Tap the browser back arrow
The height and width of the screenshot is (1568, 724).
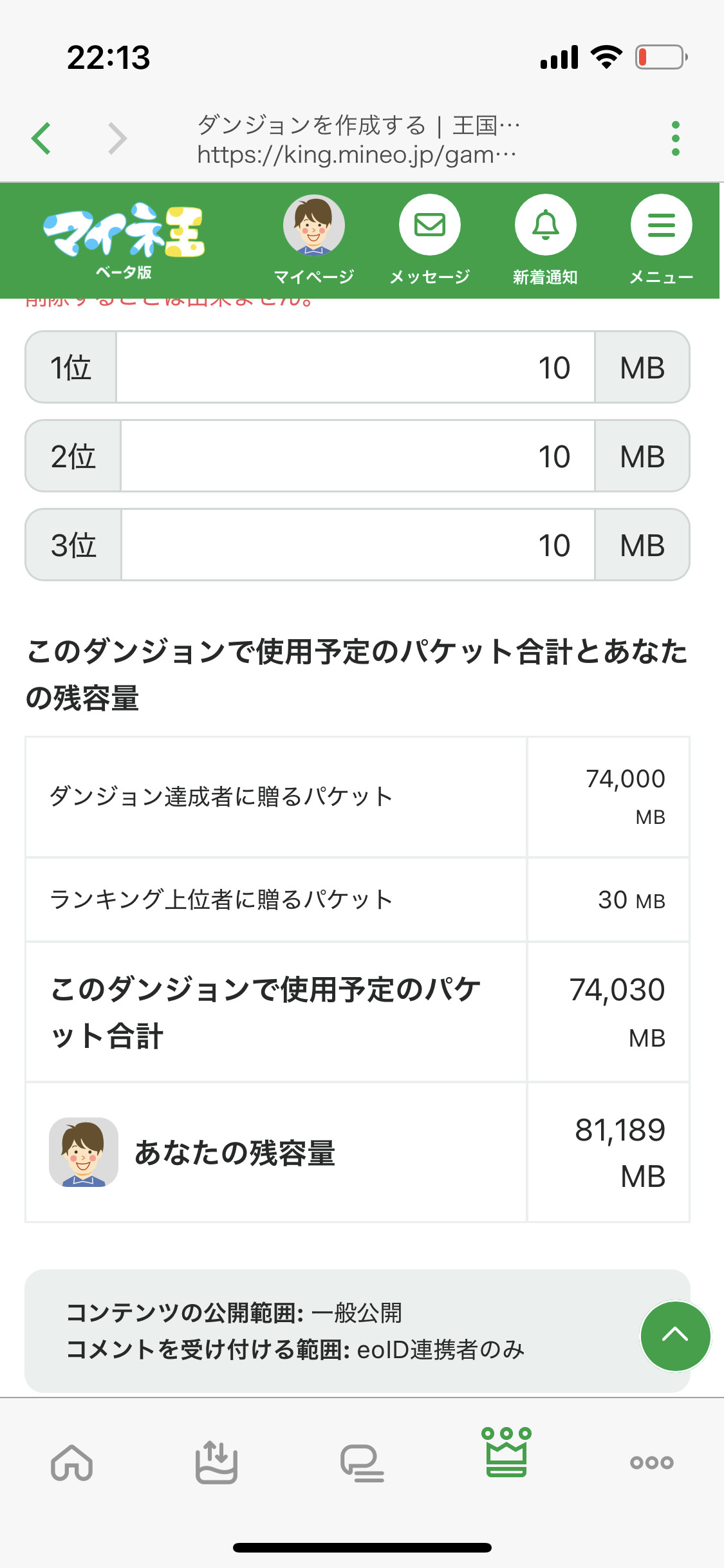point(41,138)
